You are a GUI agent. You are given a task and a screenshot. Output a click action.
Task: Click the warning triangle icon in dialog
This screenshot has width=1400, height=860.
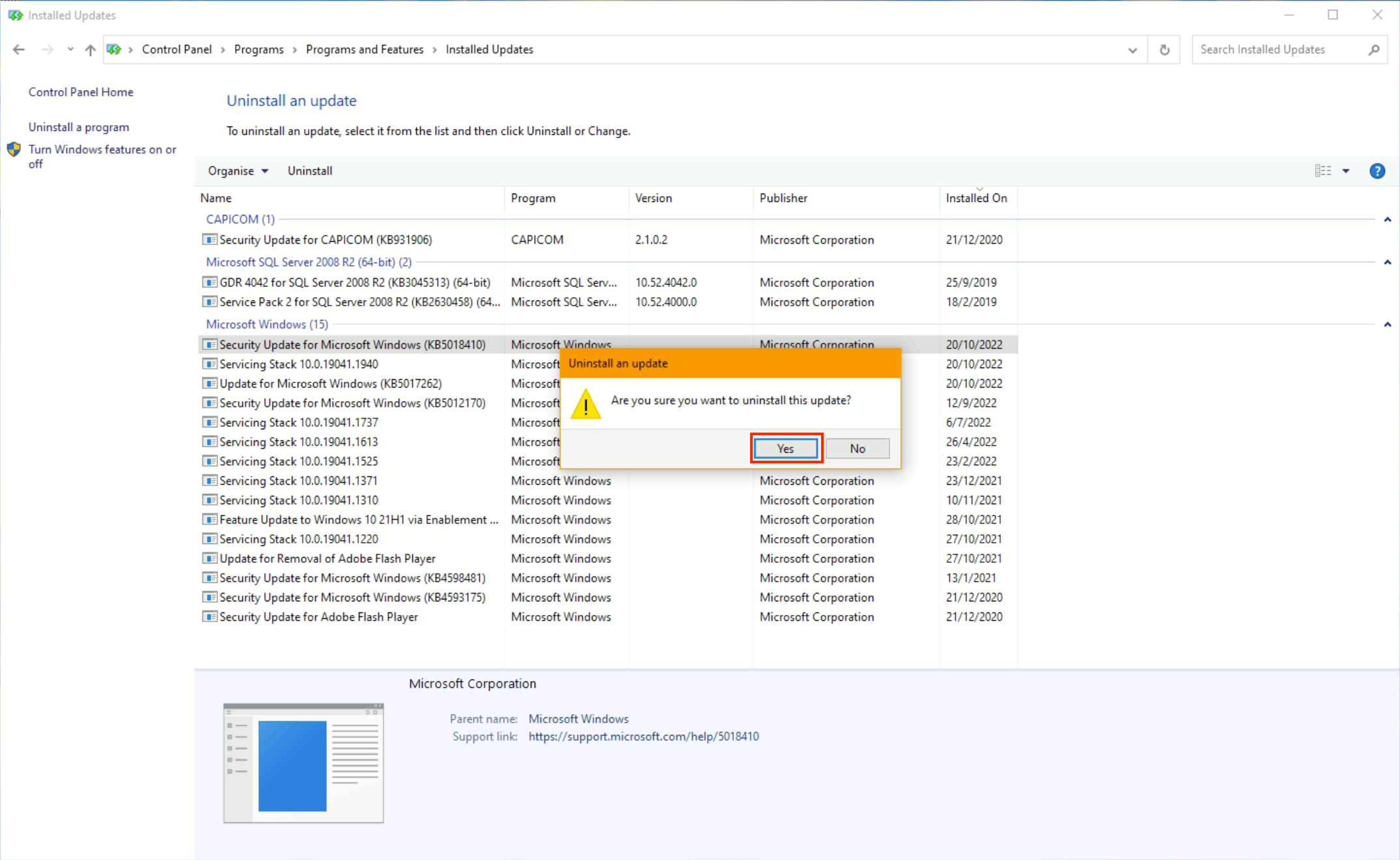585,404
